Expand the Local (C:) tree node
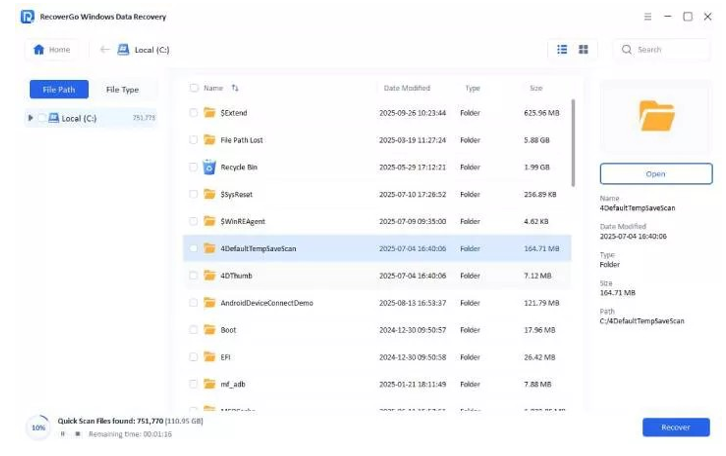This screenshot has width=726, height=456. point(30,118)
